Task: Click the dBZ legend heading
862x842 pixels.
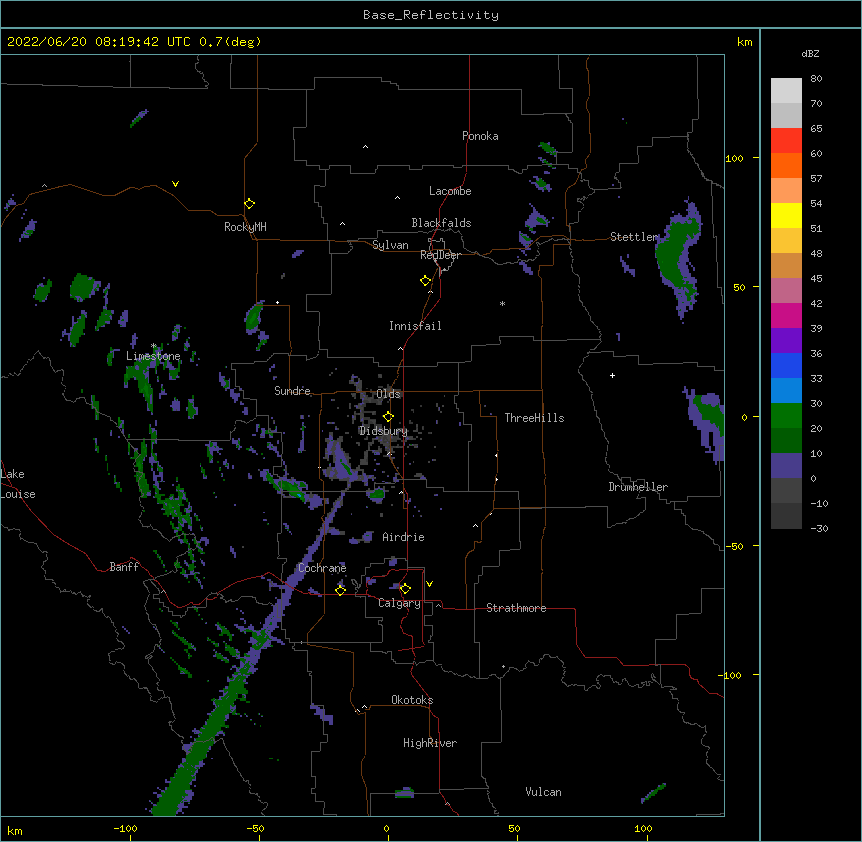Action: pos(810,54)
